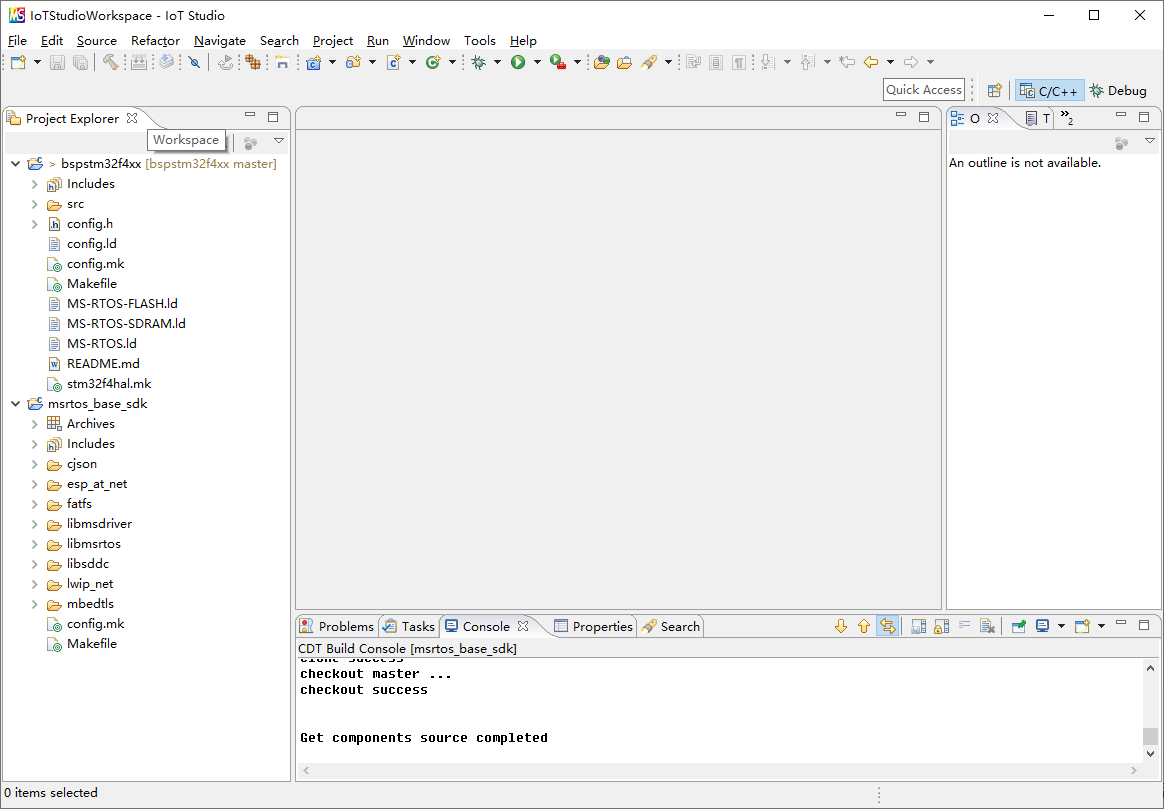Show hidden views via chevron in Outline panel
The height and width of the screenshot is (809, 1164).
pyautogui.click(x=1067, y=117)
